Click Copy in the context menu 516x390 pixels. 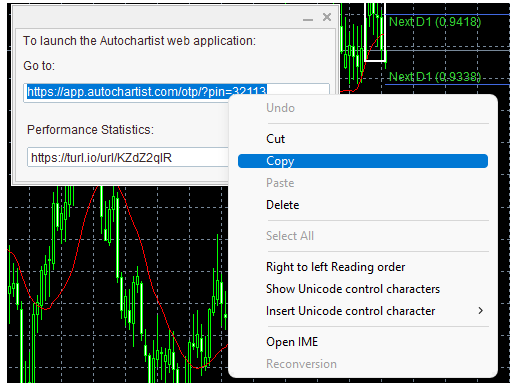(363, 161)
